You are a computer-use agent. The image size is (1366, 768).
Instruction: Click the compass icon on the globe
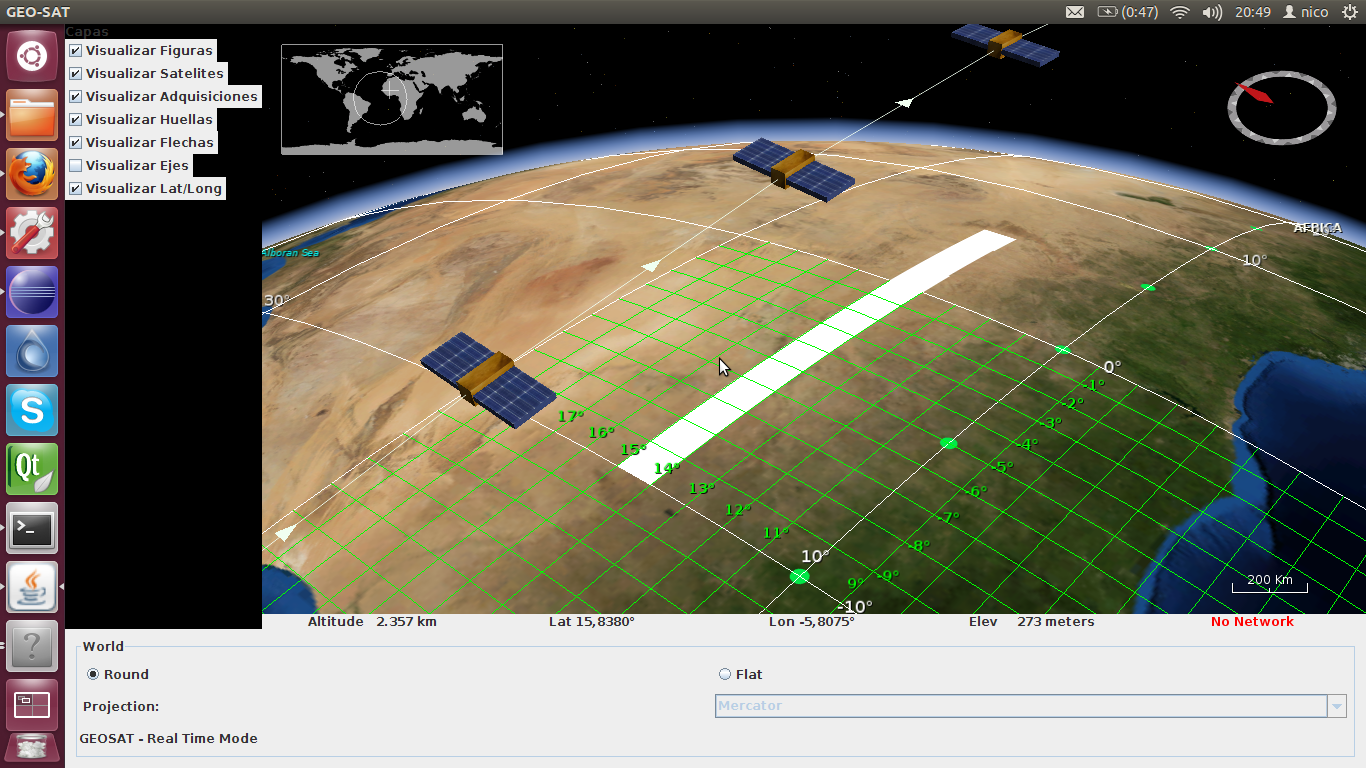click(1281, 106)
